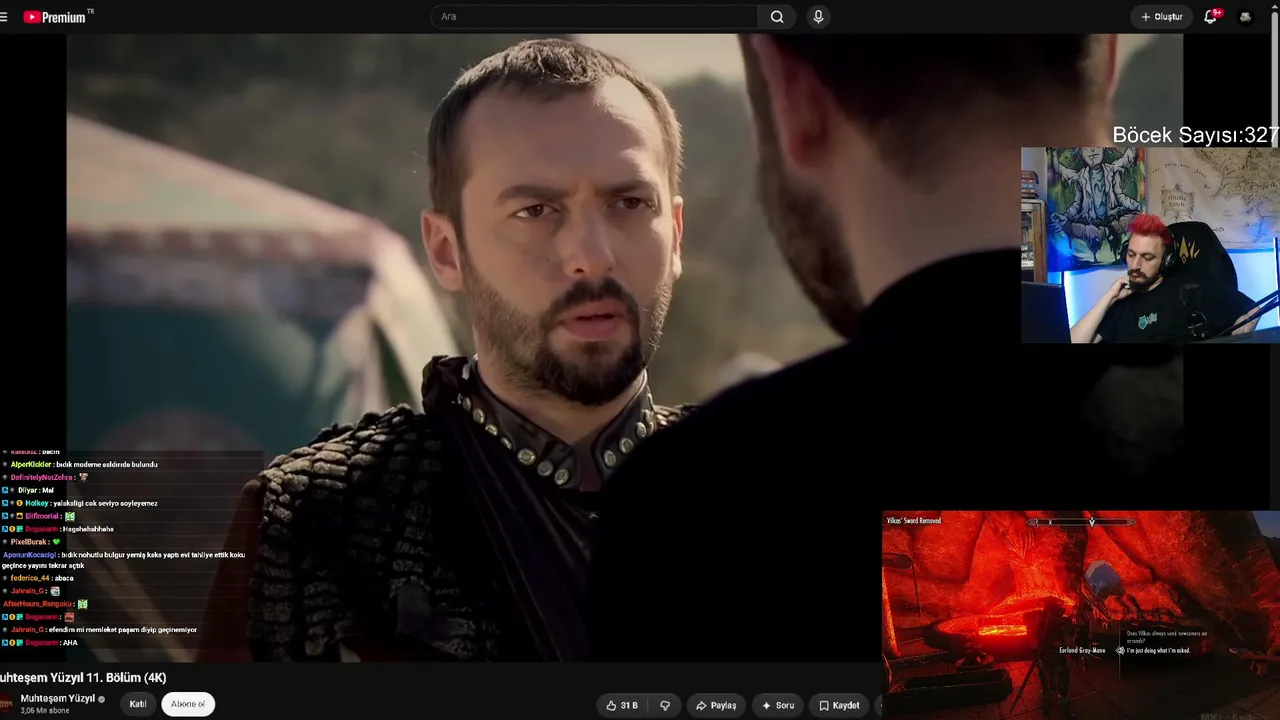
Task: Click the Skyrim gameplay overlay
Action: tap(1081, 615)
